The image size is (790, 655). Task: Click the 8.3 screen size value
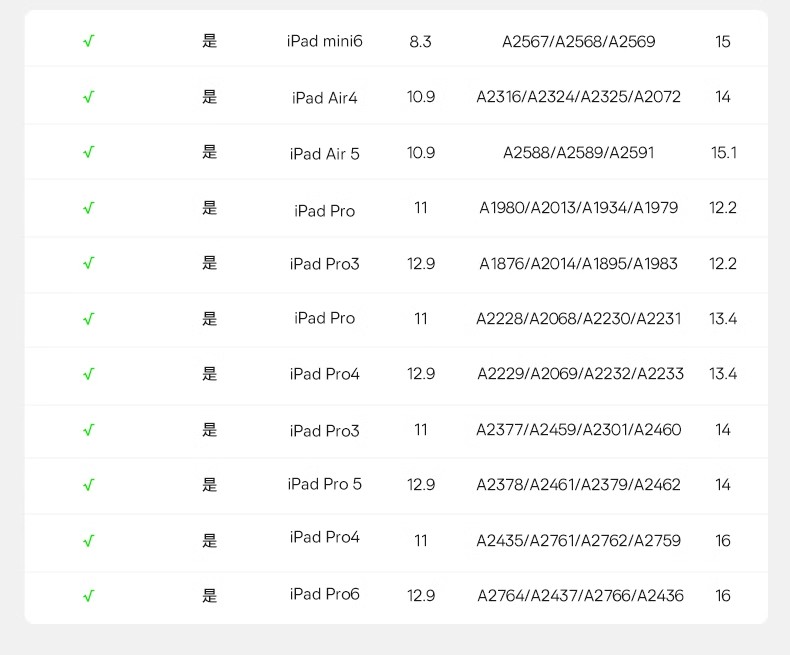(x=420, y=41)
